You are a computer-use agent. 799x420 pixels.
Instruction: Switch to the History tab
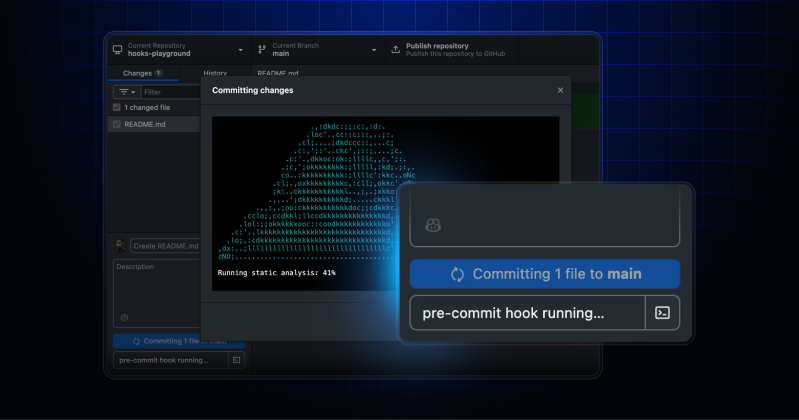(x=215, y=73)
